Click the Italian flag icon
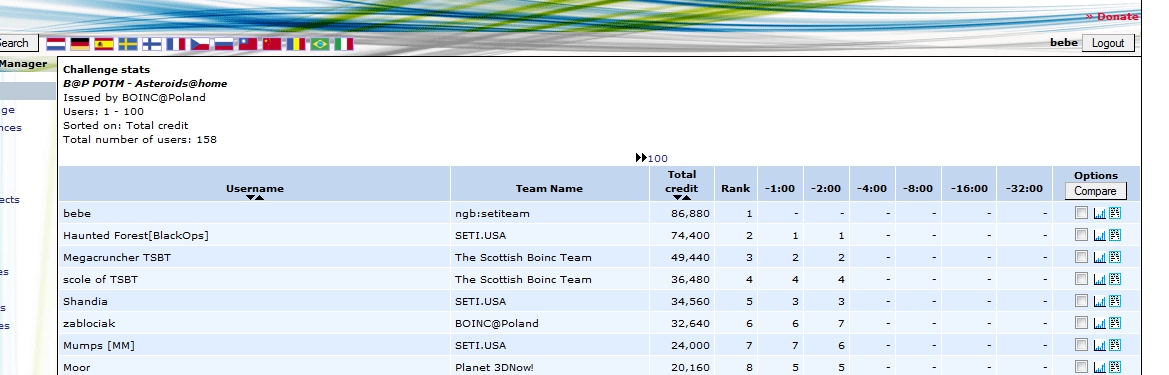 [x=344, y=44]
